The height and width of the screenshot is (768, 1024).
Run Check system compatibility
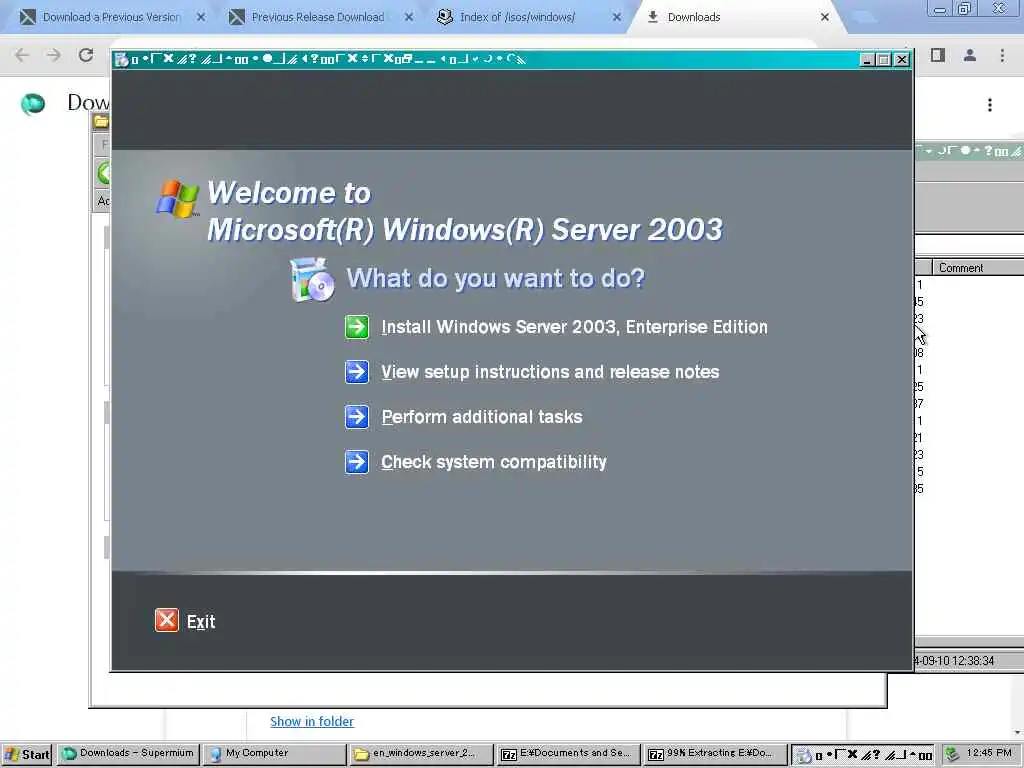click(494, 462)
